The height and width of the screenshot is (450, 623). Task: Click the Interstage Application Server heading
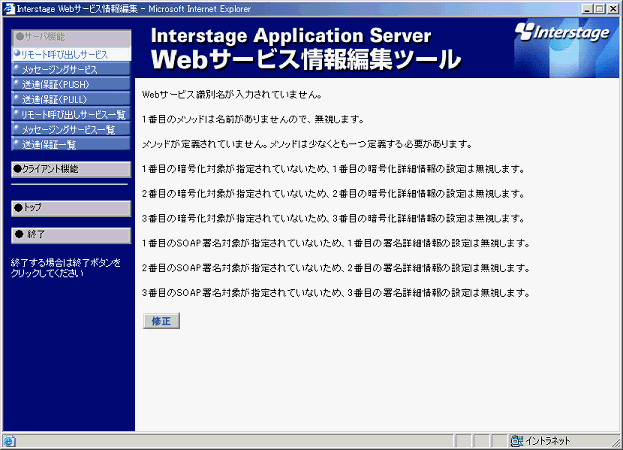point(291,36)
